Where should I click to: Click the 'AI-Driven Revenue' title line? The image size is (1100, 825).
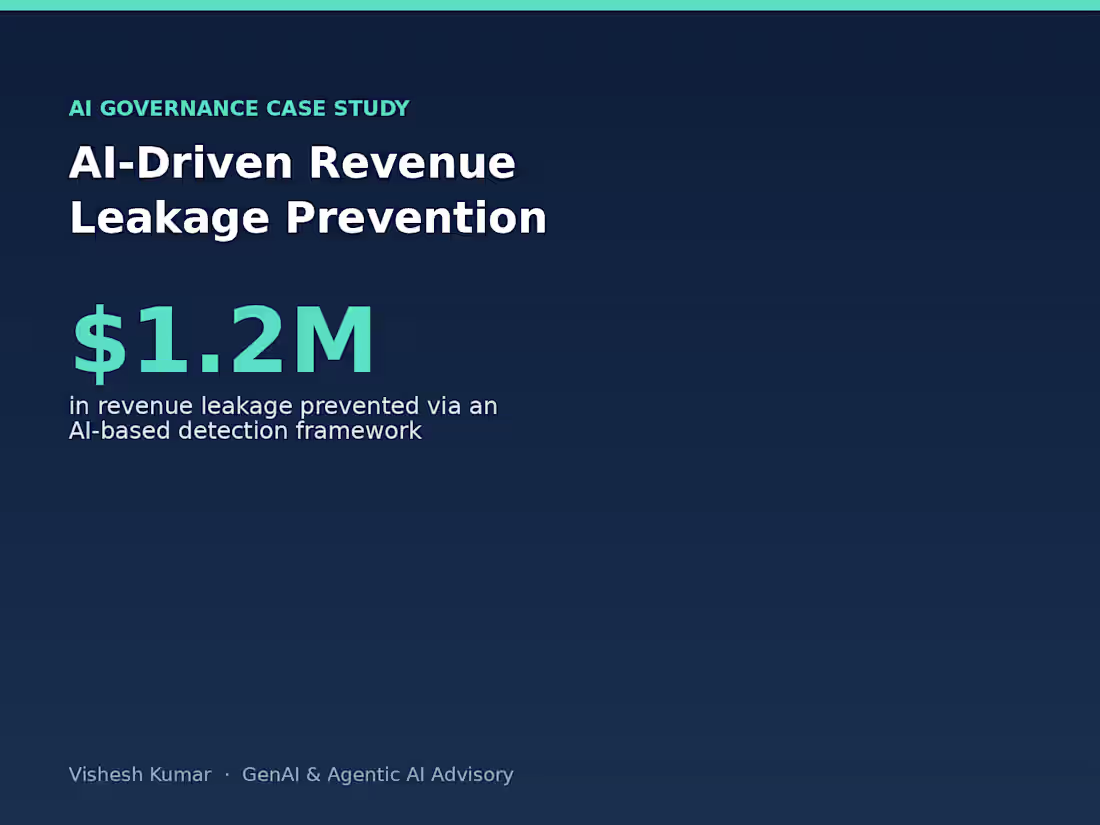[x=292, y=163]
